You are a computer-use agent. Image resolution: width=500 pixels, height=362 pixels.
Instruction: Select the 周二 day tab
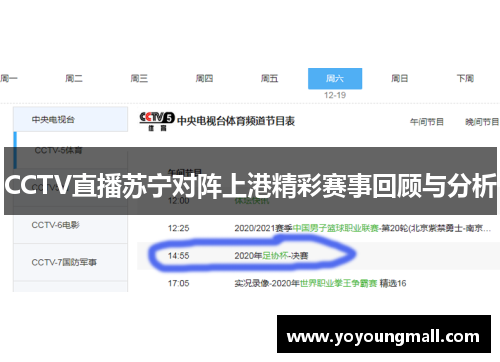[x=74, y=78]
